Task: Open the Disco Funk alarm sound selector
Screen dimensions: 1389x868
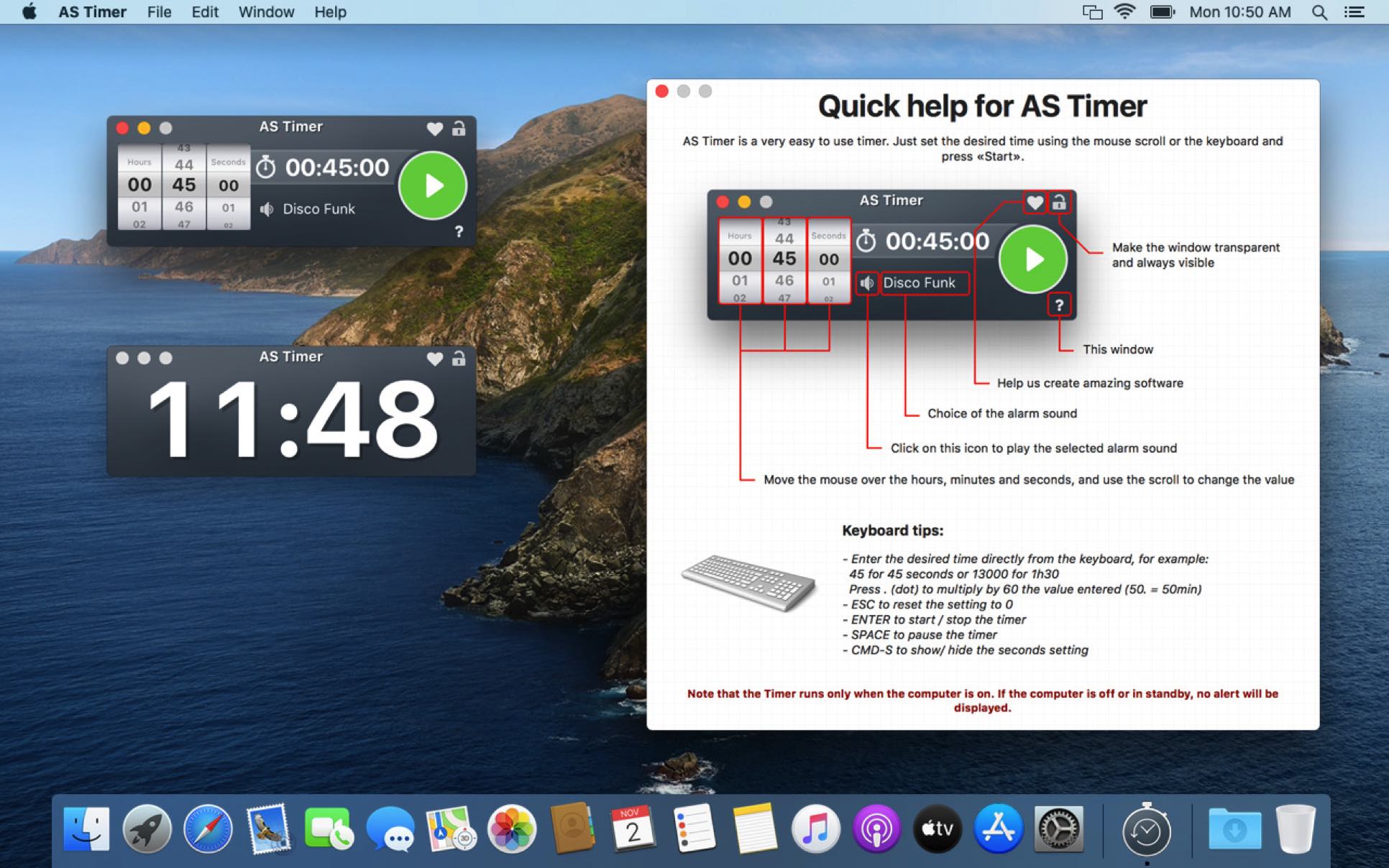Action: click(318, 209)
